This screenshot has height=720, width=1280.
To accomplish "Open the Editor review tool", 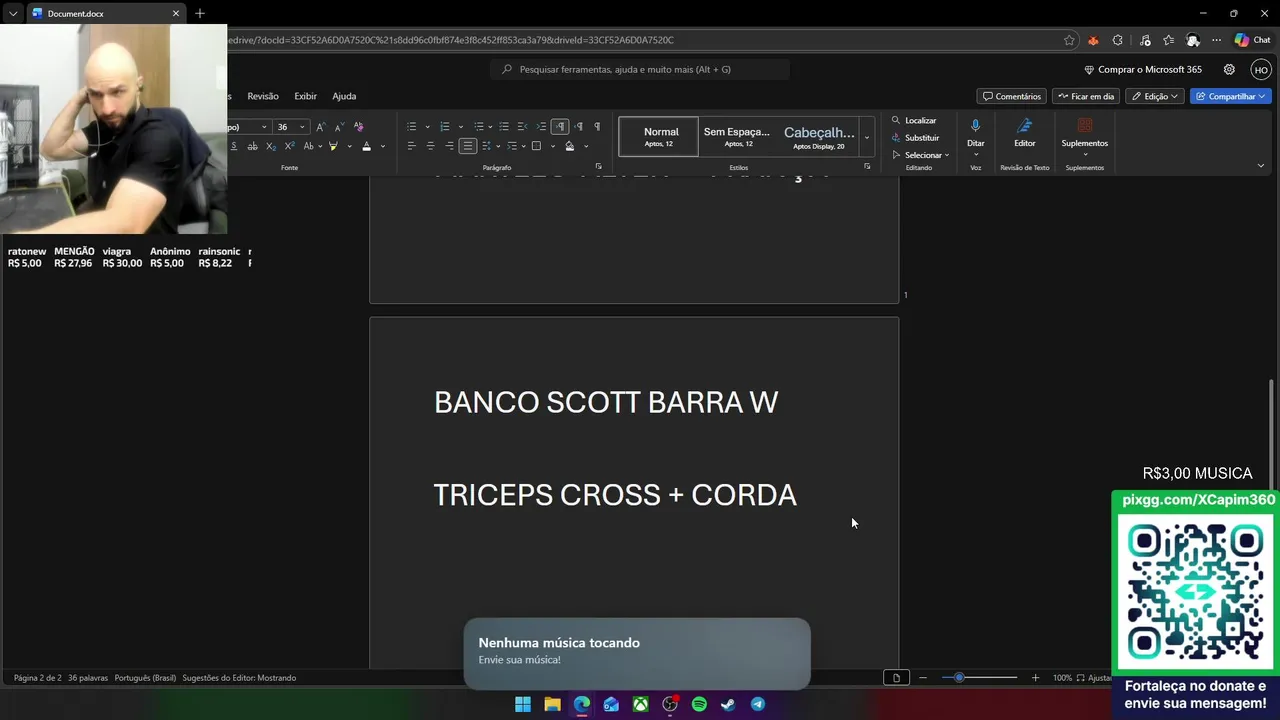I will (x=1025, y=134).
